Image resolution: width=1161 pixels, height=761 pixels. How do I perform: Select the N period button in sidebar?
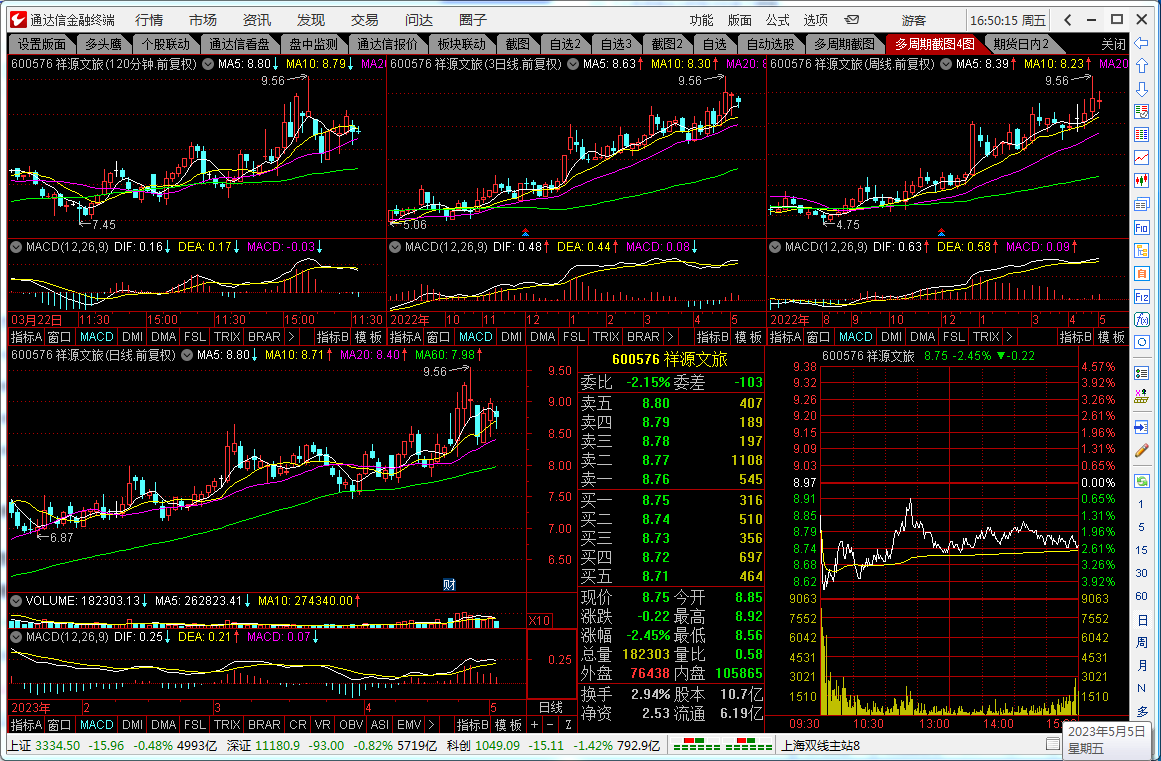click(x=1141, y=688)
